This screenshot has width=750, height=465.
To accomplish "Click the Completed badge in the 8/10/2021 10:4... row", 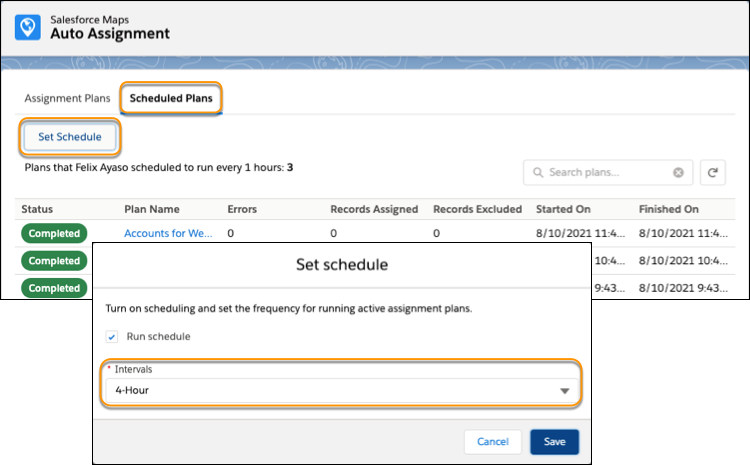I will 54,261.
